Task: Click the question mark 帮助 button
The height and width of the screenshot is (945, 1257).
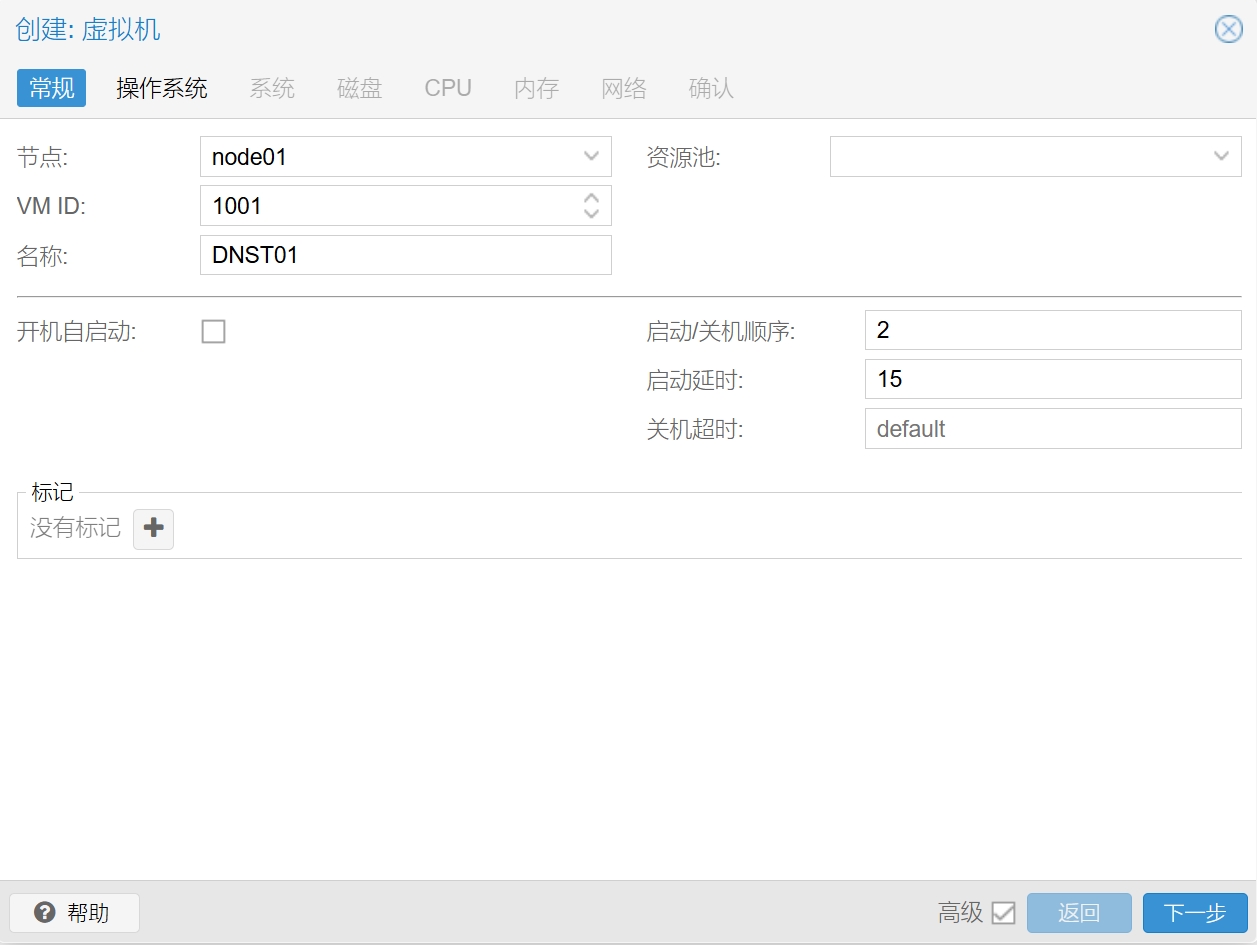Action: 74,913
